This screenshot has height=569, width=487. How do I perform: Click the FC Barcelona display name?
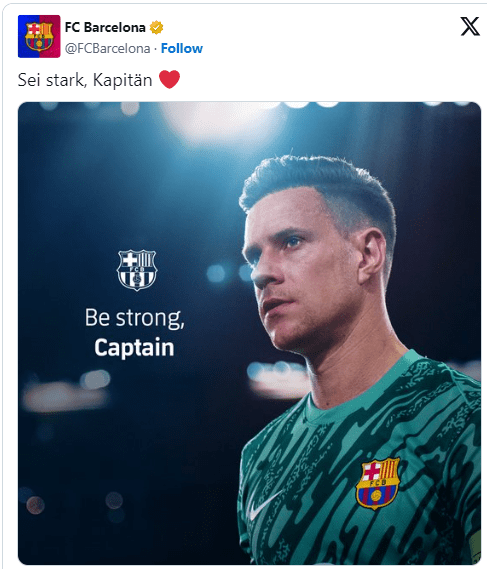coord(105,27)
